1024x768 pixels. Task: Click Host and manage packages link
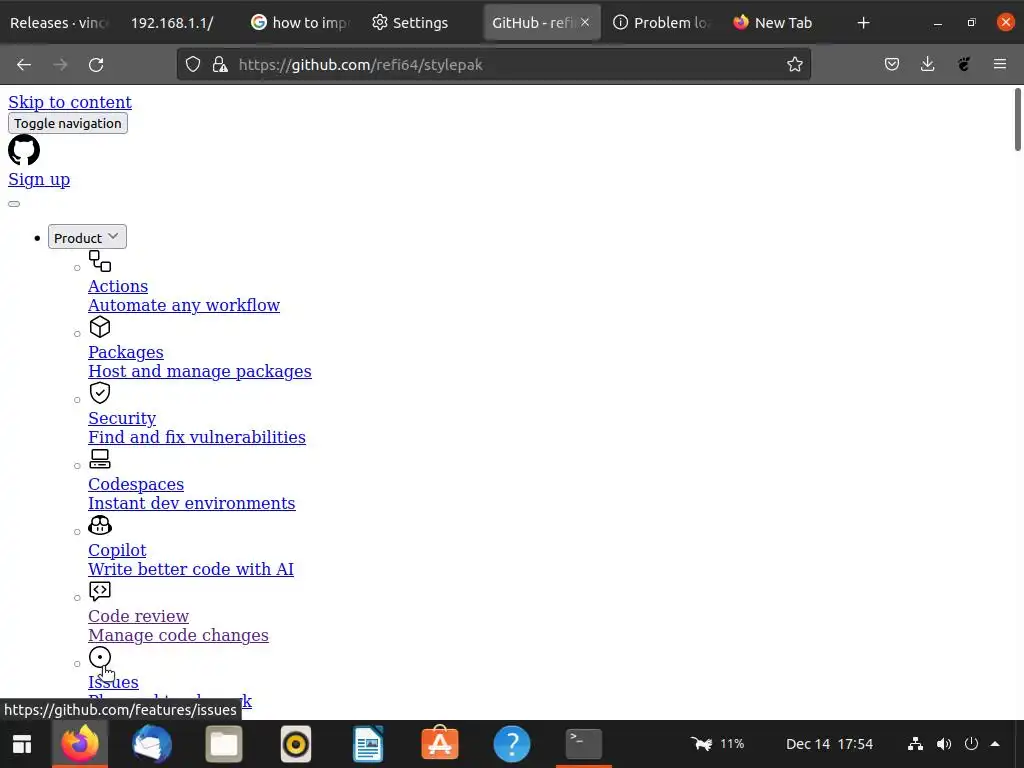tap(200, 371)
